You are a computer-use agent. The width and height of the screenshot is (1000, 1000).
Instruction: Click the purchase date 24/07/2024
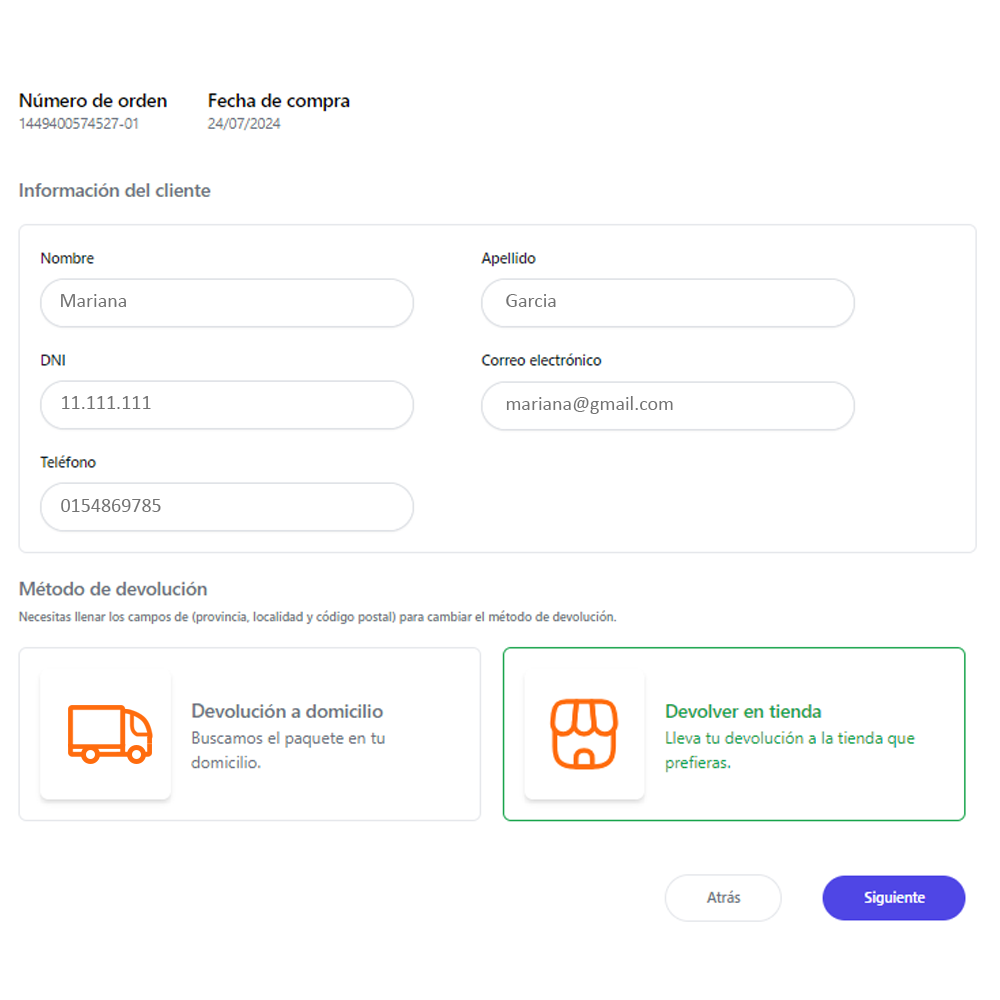[x=244, y=124]
